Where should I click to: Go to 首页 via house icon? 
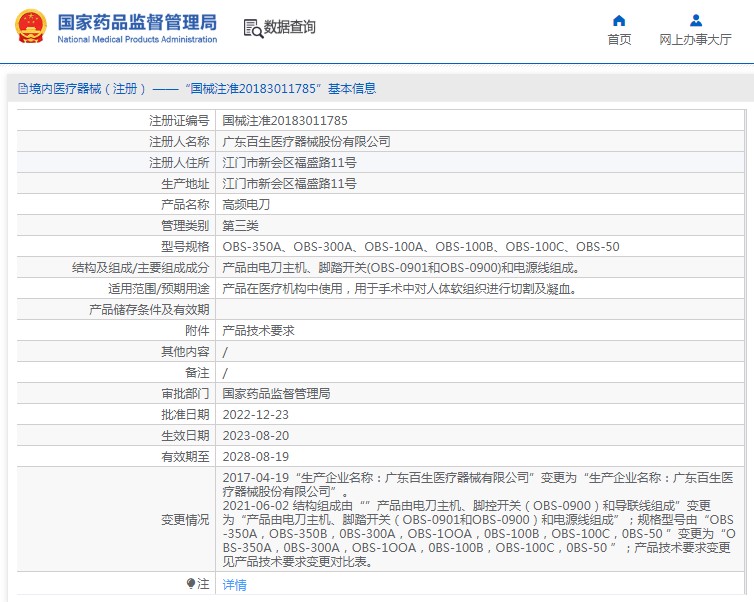pos(619,21)
